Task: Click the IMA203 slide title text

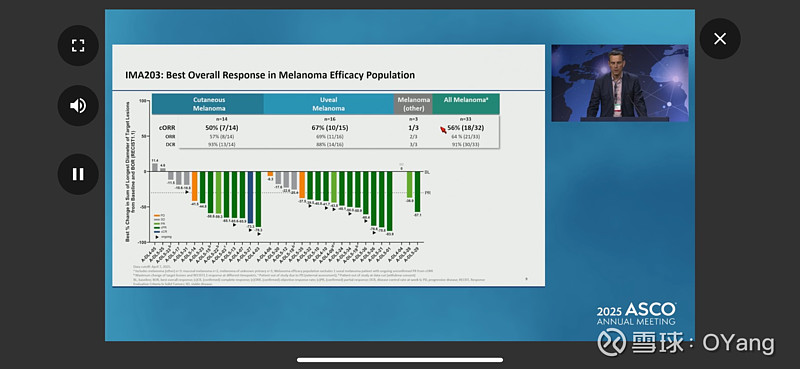Action: [270, 75]
